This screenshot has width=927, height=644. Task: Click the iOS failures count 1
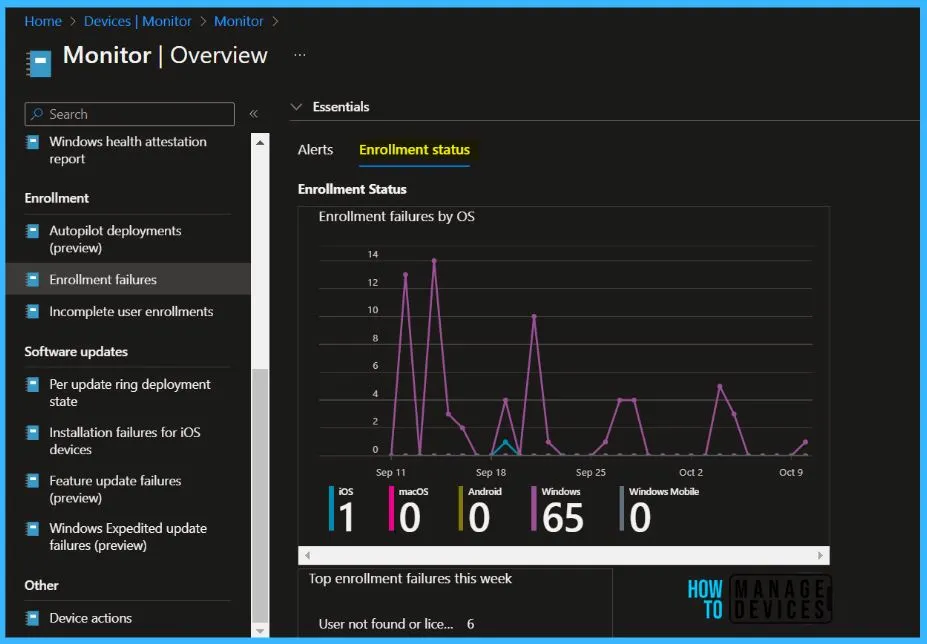(346, 518)
